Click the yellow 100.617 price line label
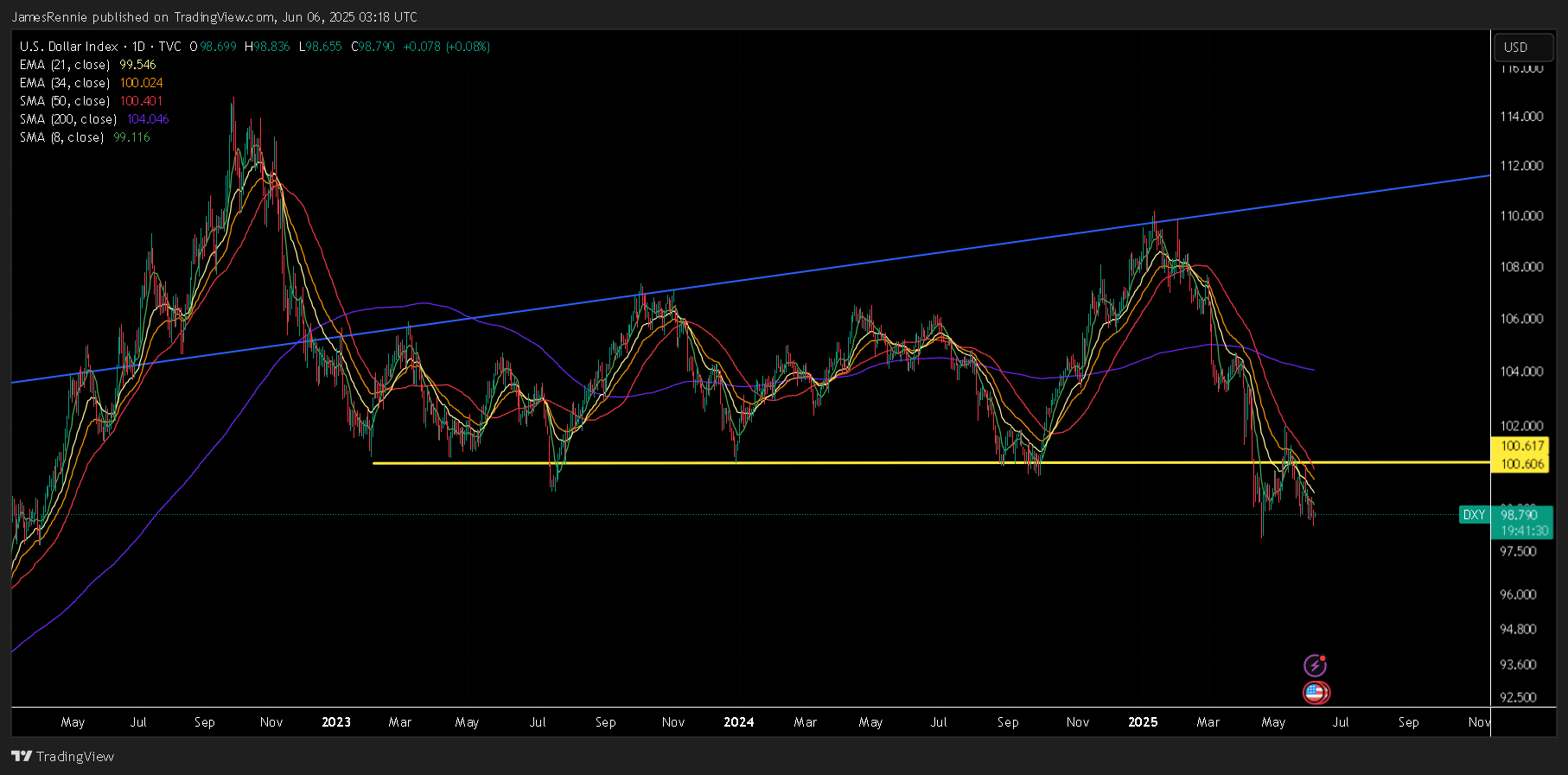This screenshot has width=1568, height=775. point(1522,446)
